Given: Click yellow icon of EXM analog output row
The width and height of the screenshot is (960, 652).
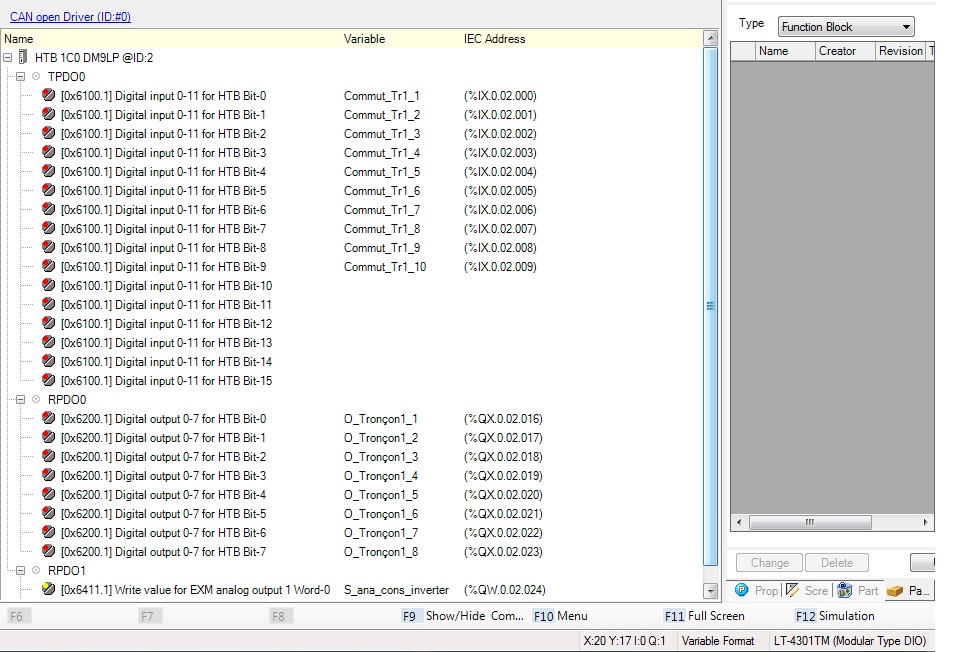Looking at the screenshot, I should pos(49,590).
